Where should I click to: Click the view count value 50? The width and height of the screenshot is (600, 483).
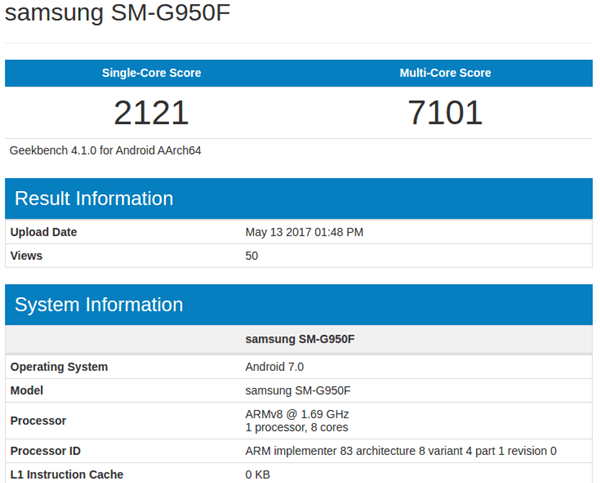[x=252, y=256]
